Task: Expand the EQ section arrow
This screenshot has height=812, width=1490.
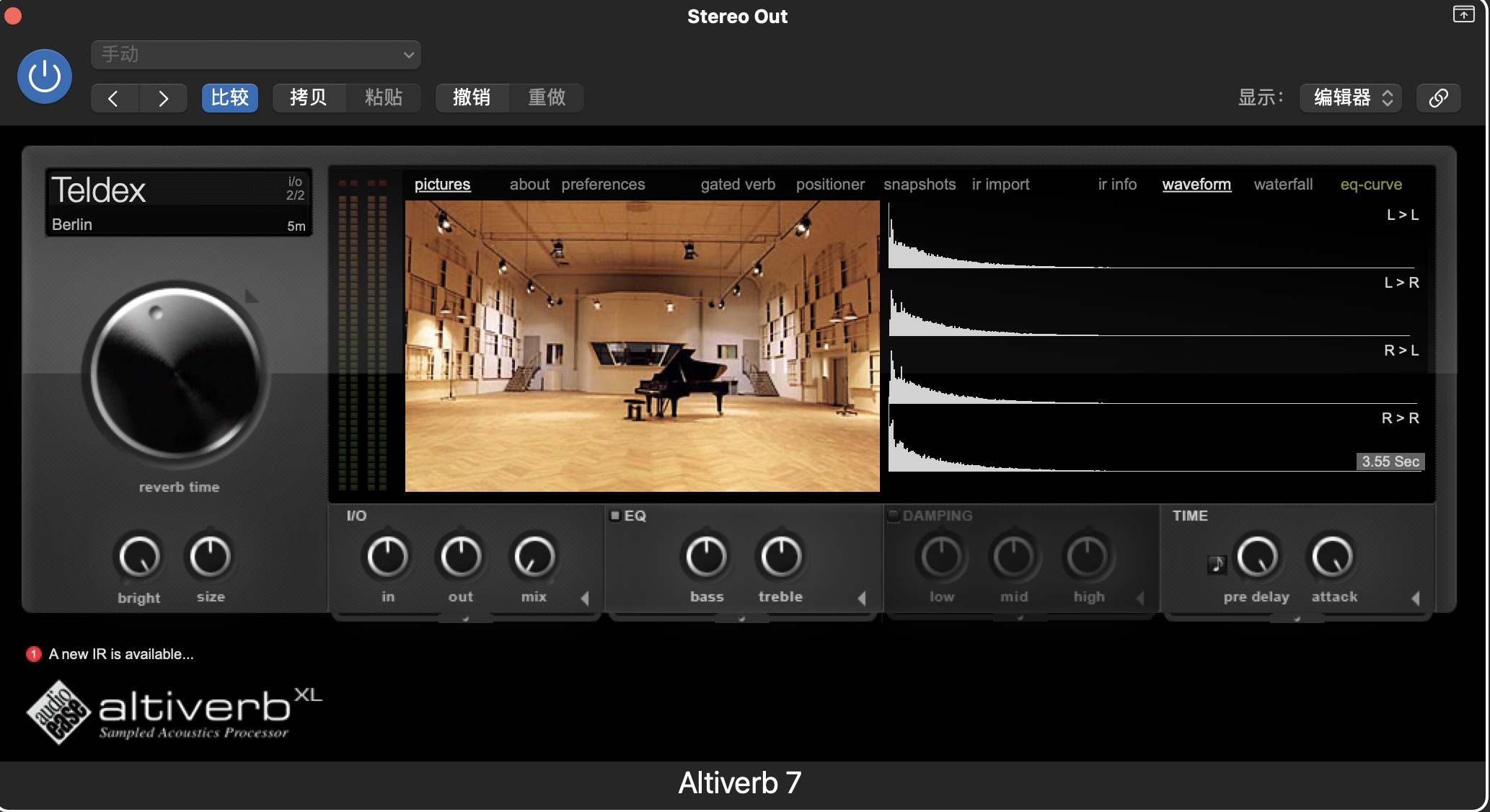Action: [862, 598]
